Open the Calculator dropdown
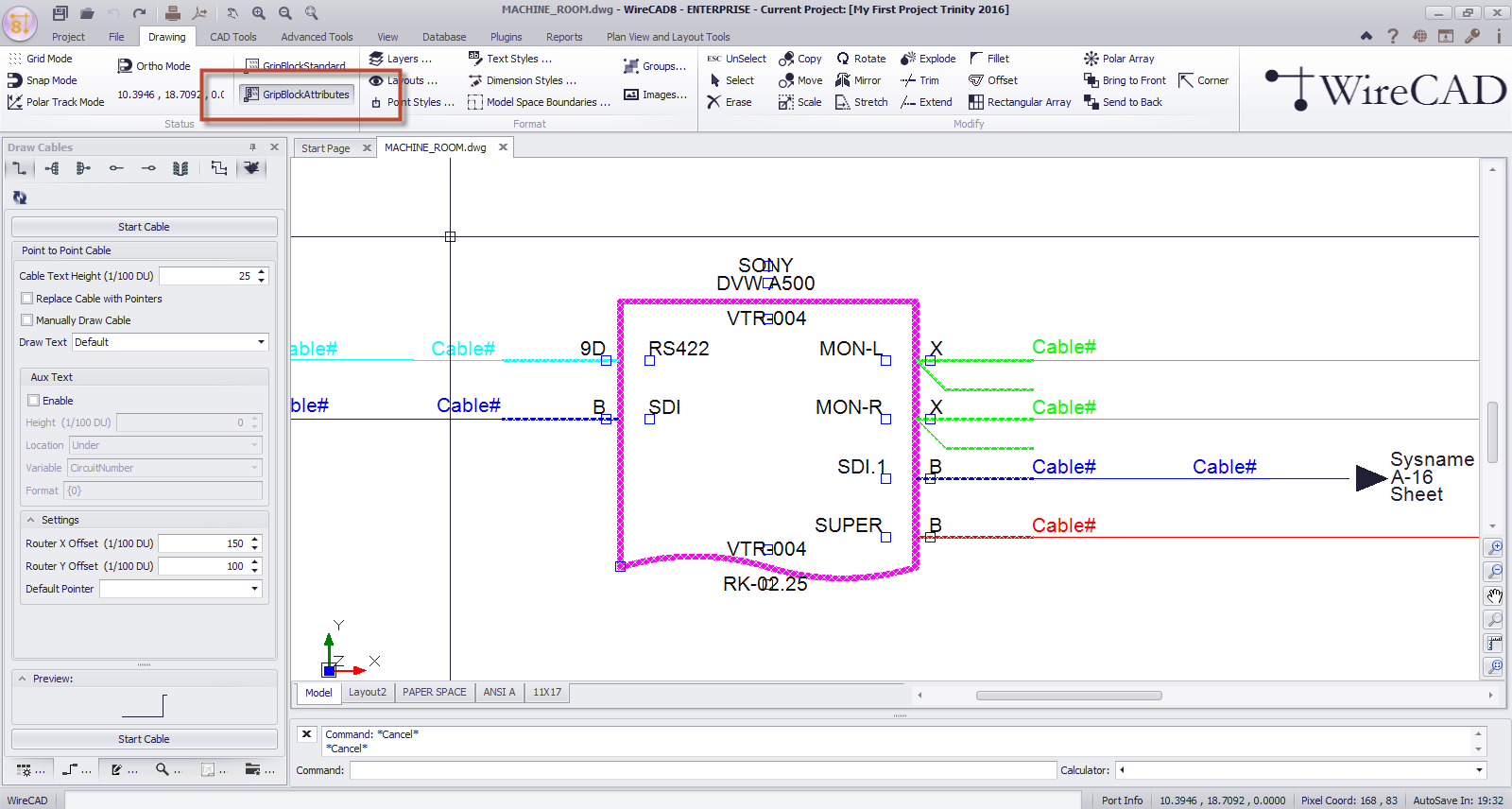The height and width of the screenshot is (809, 1512). click(1480, 770)
